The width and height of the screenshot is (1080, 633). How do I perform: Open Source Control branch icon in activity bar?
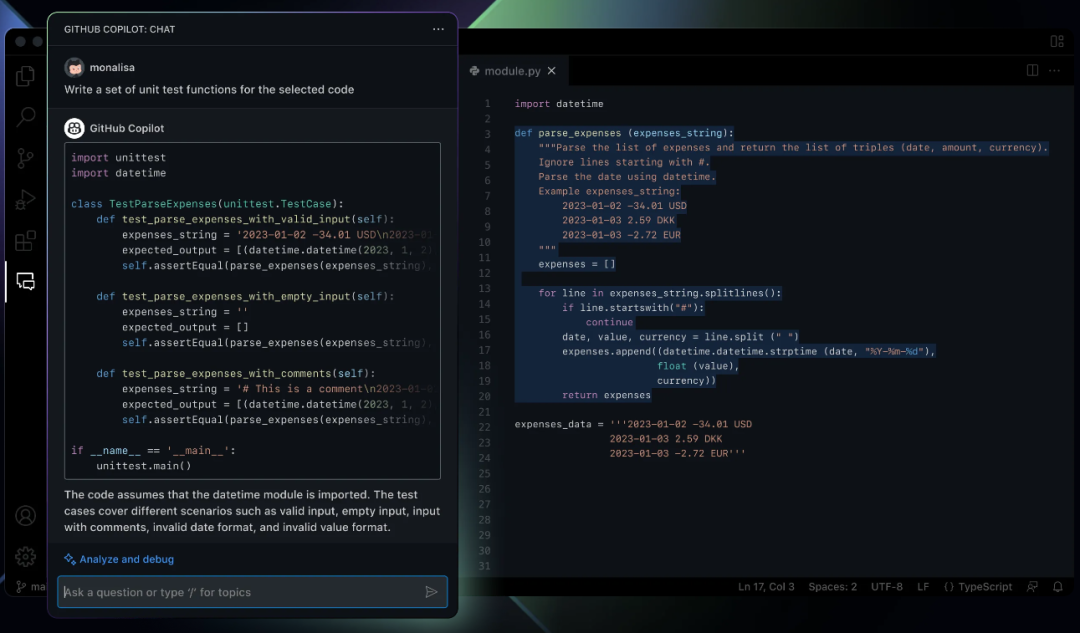click(25, 158)
